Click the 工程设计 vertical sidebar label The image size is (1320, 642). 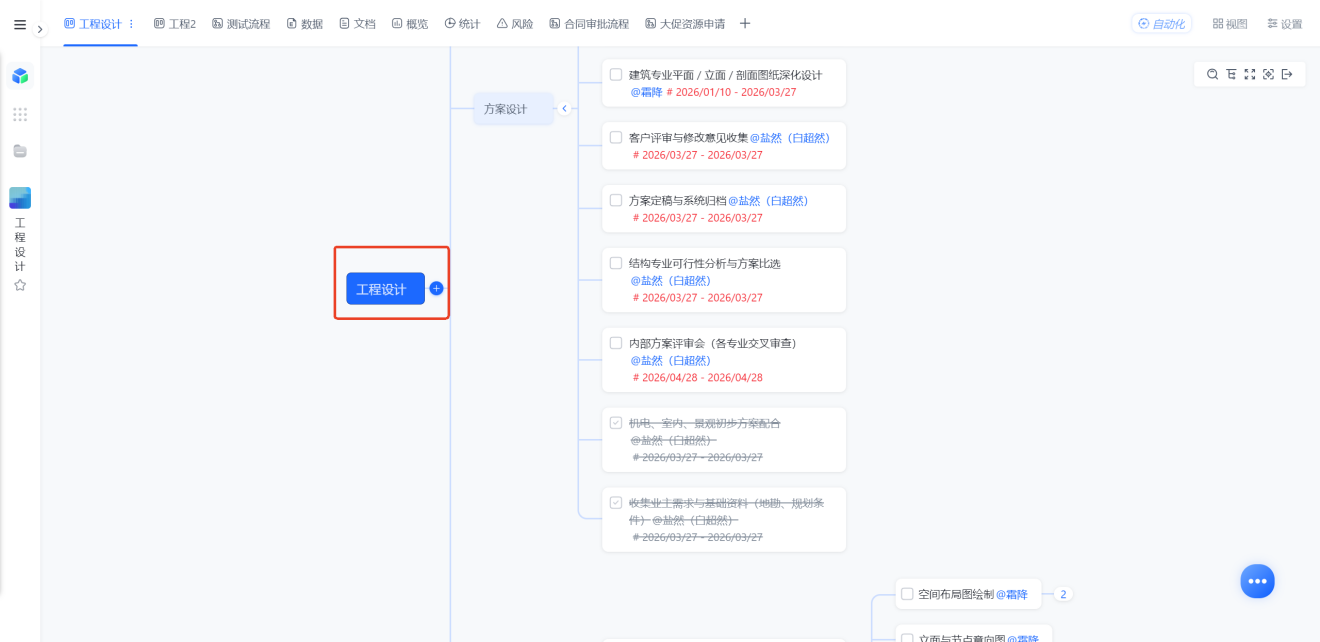tap(20, 245)
